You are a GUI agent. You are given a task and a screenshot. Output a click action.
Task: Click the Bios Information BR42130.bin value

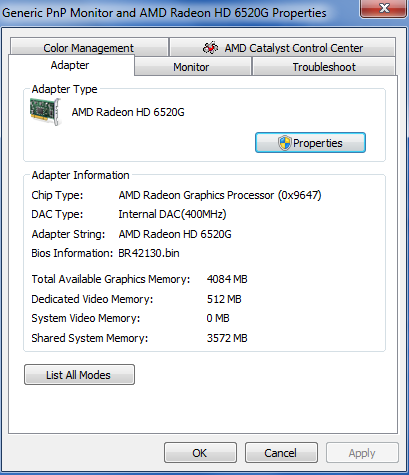[149, 253]
